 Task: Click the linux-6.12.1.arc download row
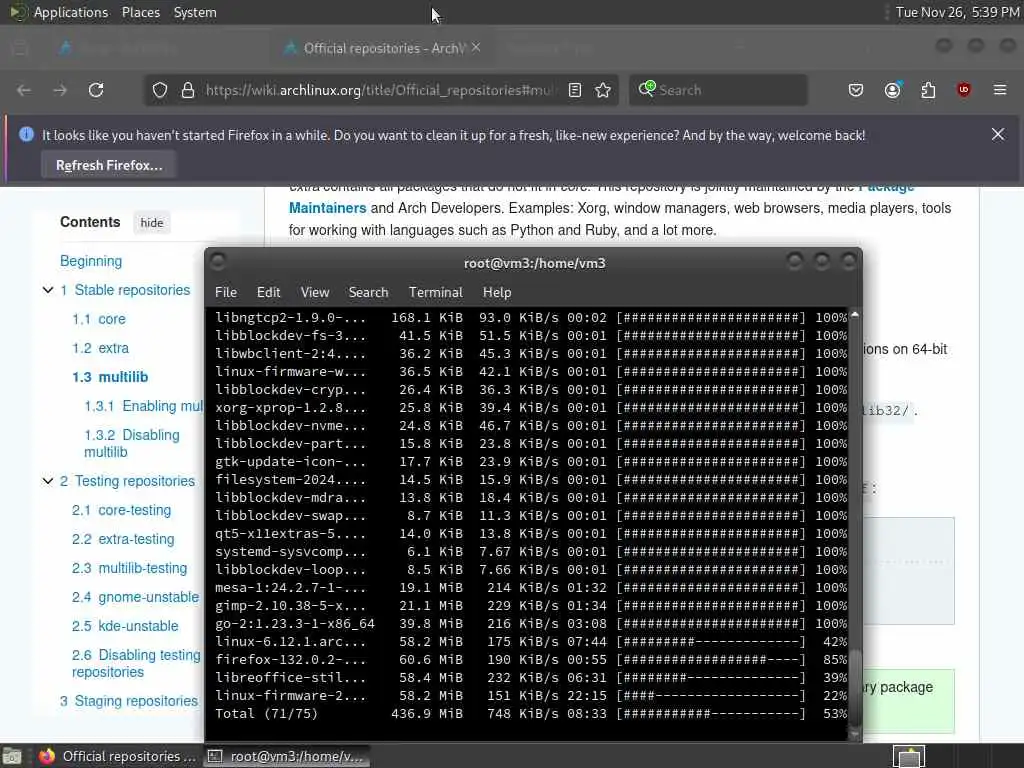(x=531, y=642)
